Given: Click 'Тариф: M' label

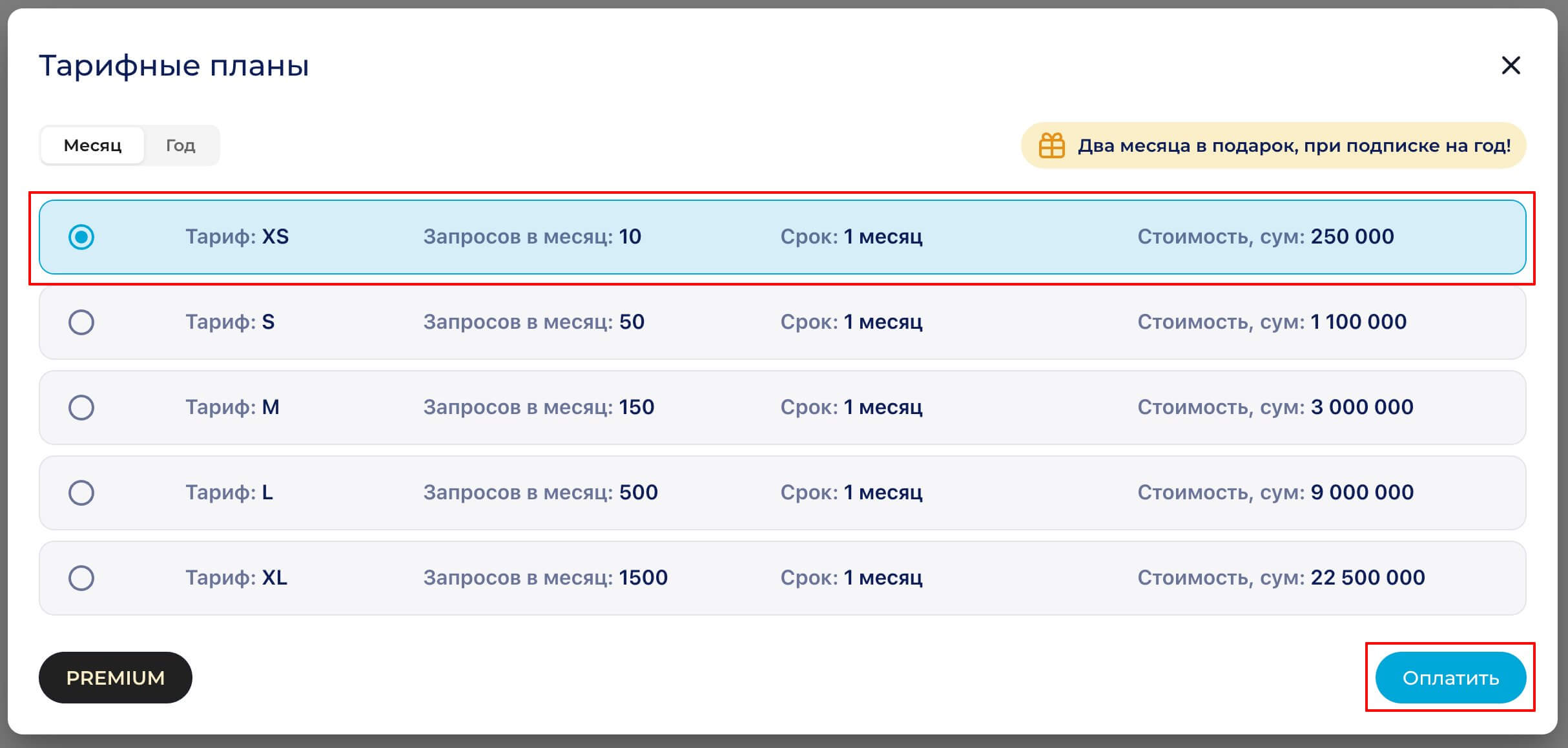Looking at the screenshot, I should (x=232, y=408).
